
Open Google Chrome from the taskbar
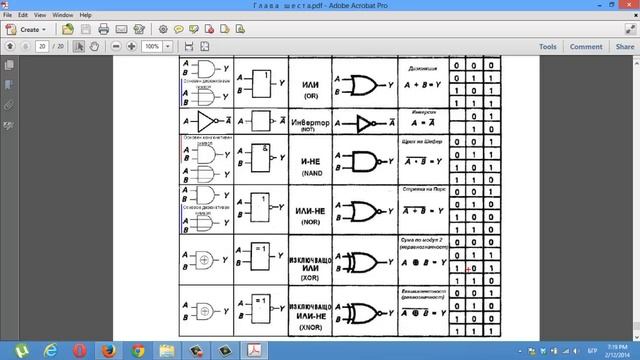point(138,351)
